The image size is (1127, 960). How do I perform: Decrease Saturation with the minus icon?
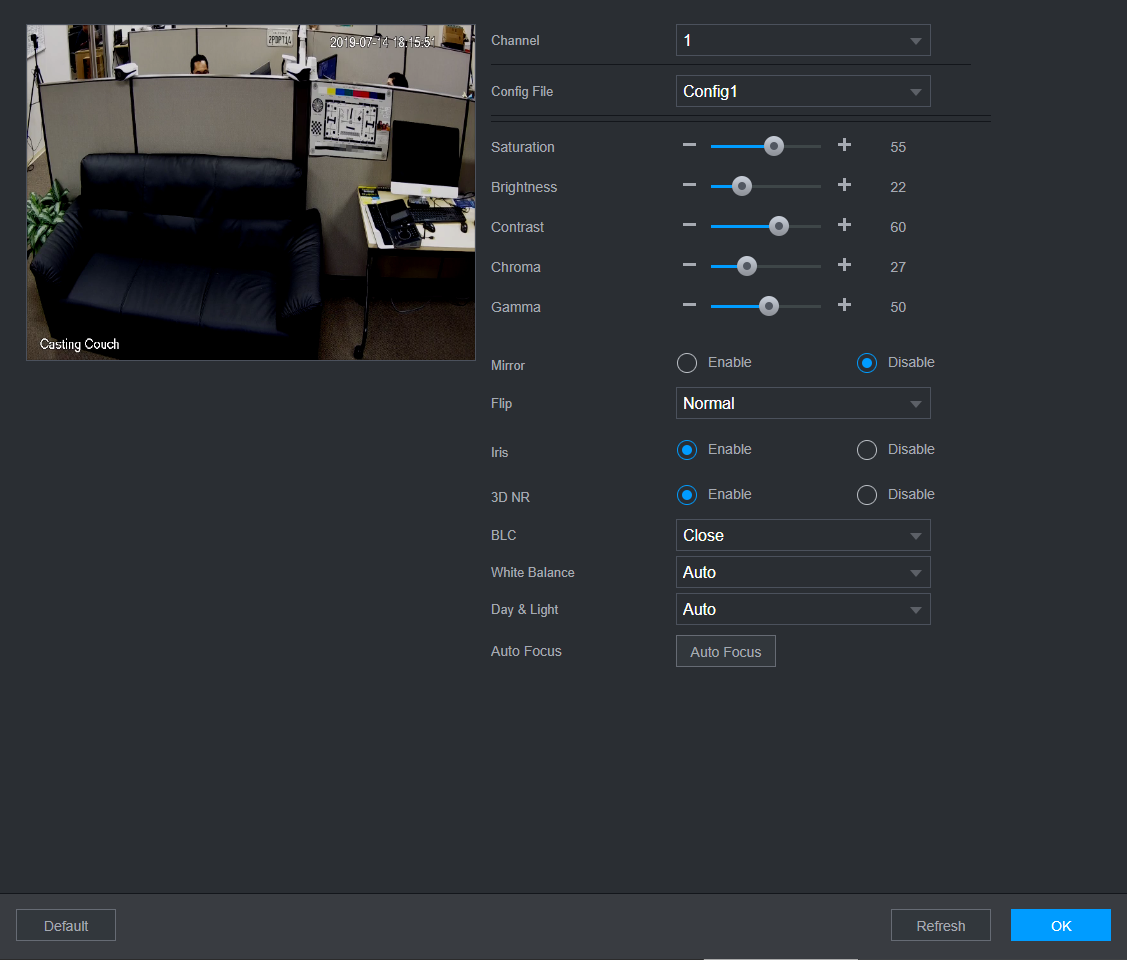click(x=689, y=146)
